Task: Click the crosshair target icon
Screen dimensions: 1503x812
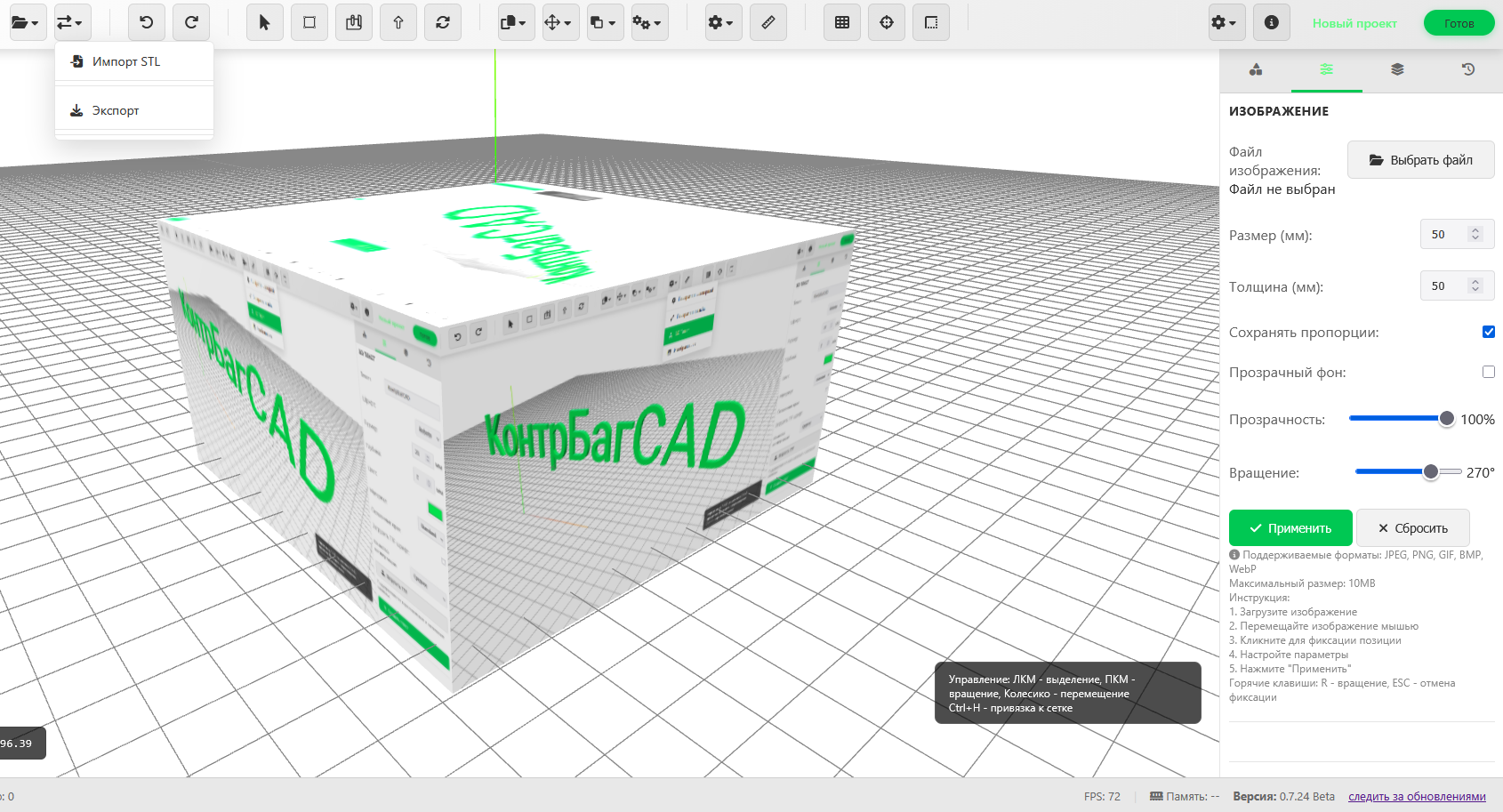Action: 887,23
